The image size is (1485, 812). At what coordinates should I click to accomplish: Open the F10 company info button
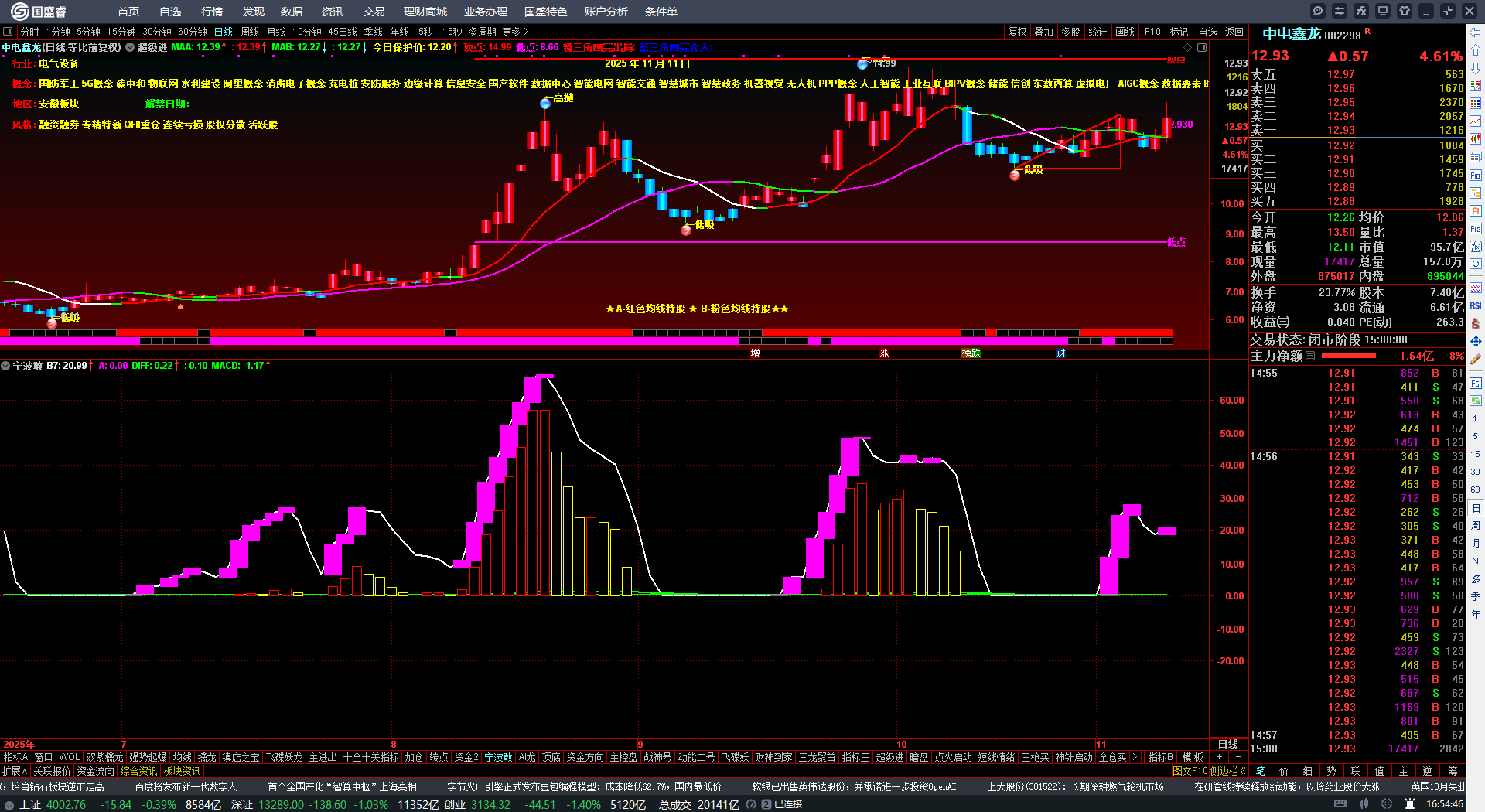pyautogui.click(x=1152, y=32)
